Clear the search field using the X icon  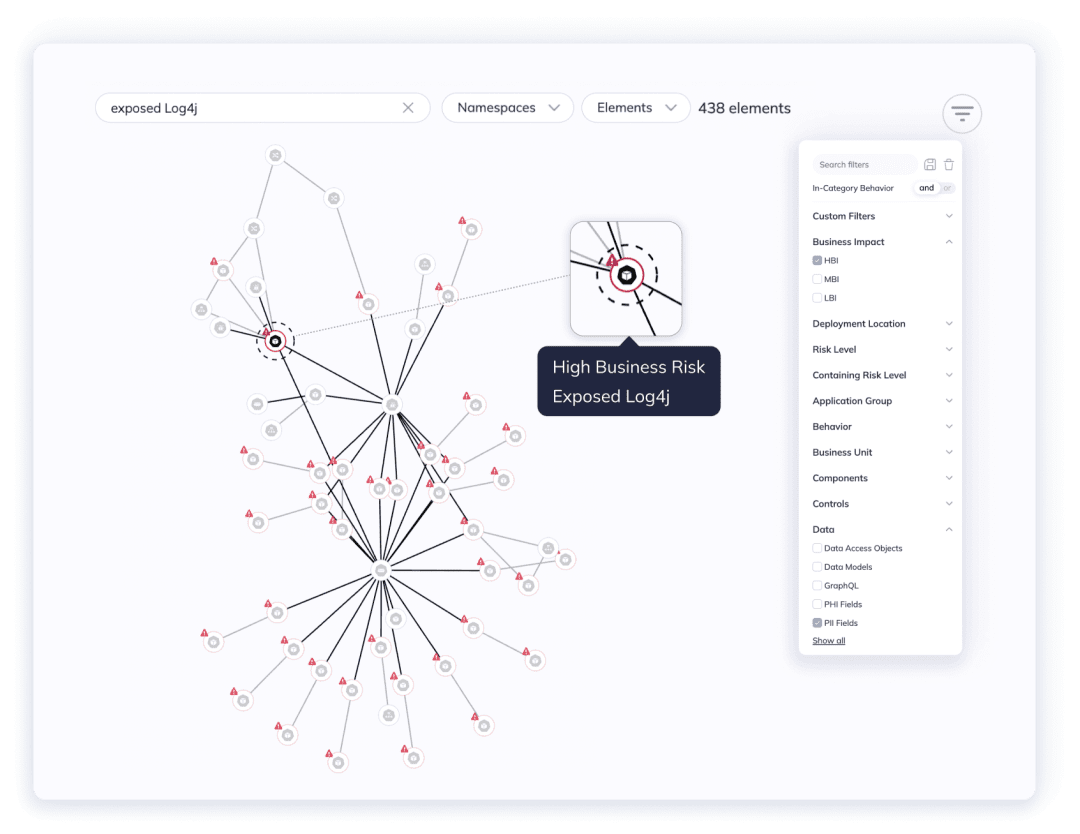click(x=408, y=107)
